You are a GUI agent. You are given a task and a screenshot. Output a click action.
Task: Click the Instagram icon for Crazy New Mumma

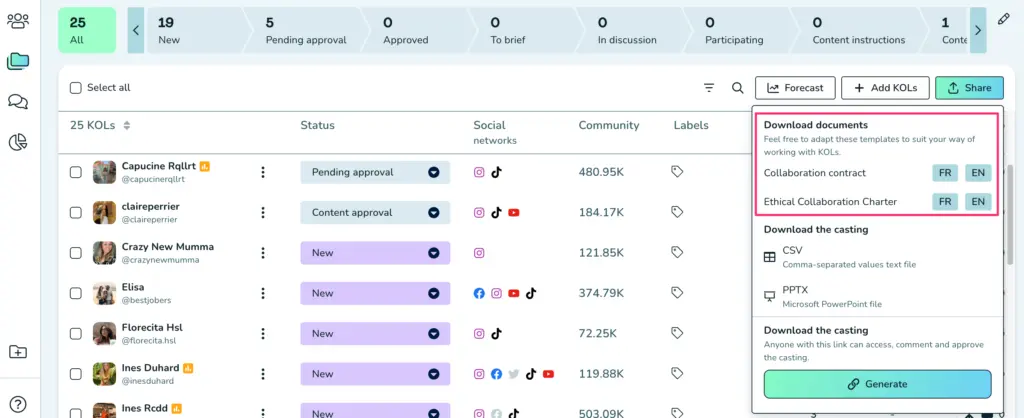pos(479,253)
